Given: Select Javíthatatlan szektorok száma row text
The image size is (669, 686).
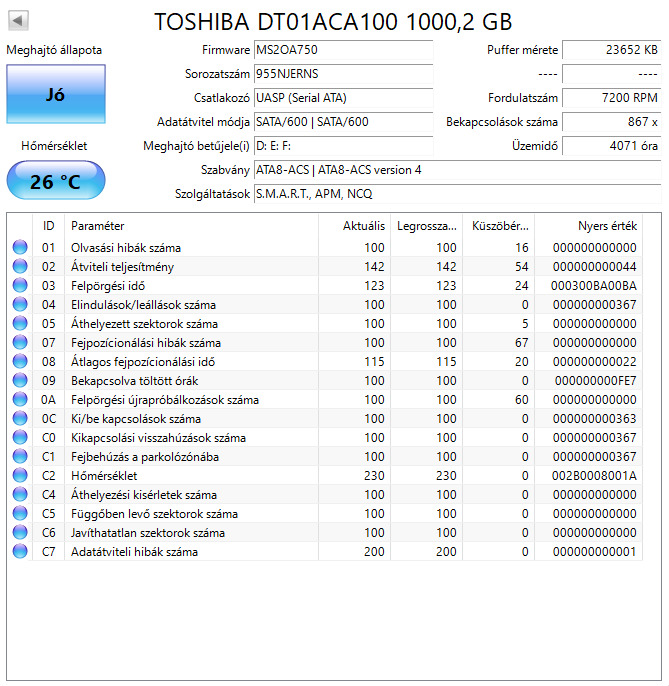Looking at the screenshot, I should (148, 533).
